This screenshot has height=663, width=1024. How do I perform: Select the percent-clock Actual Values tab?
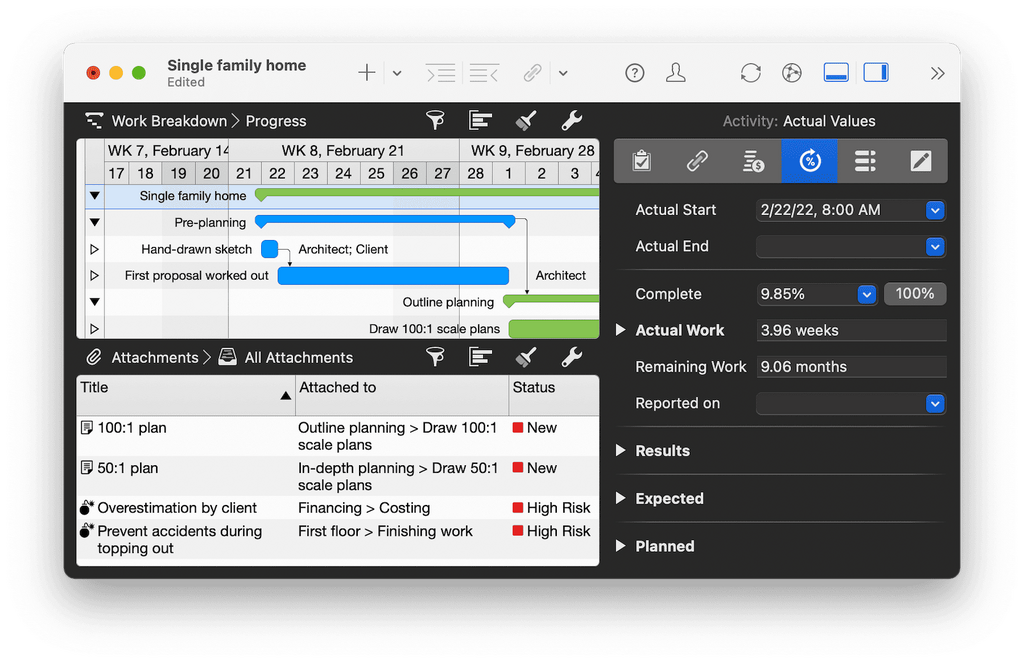[x=808, y=160]
